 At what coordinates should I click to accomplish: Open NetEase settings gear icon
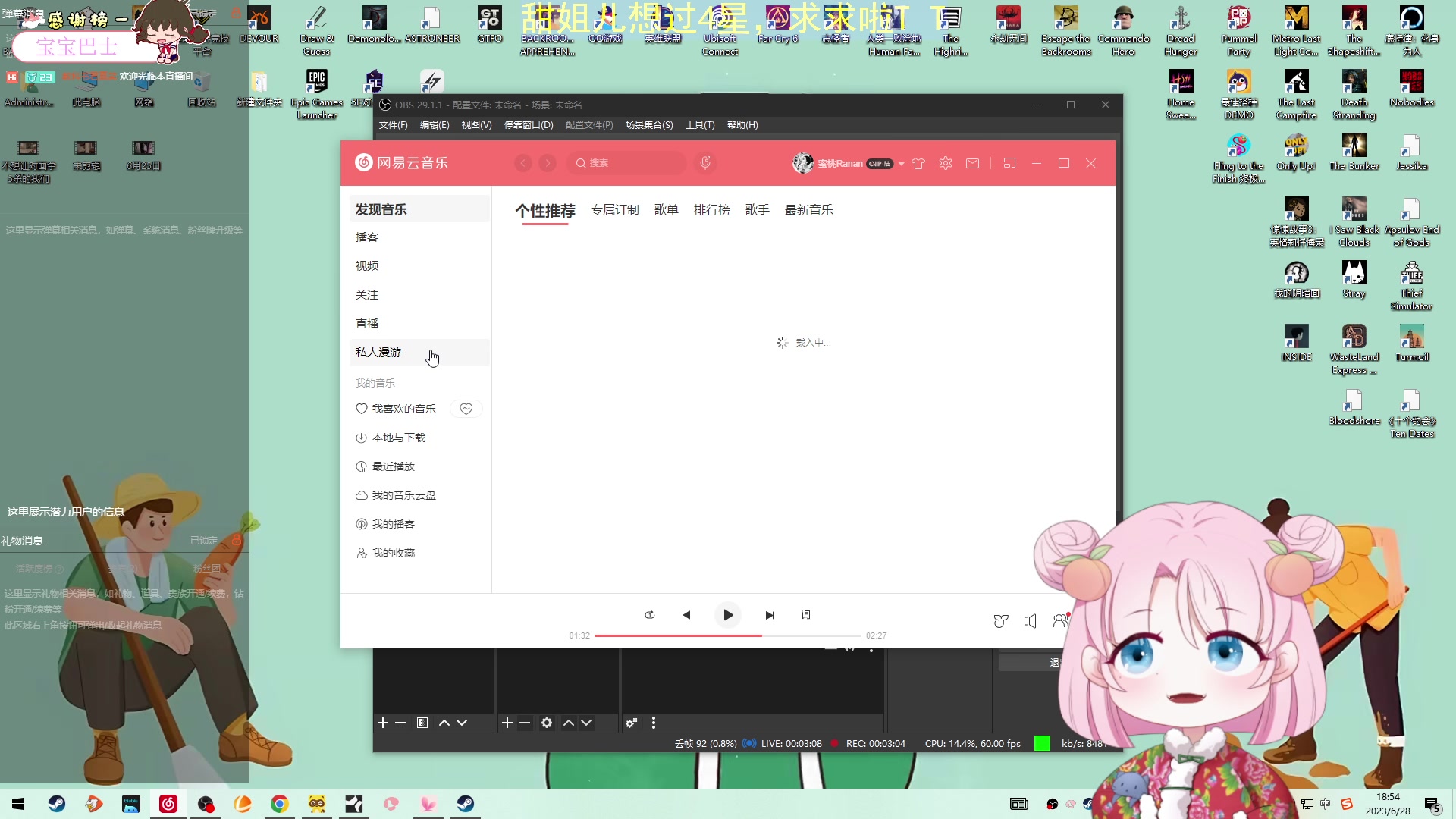(946, 163)
